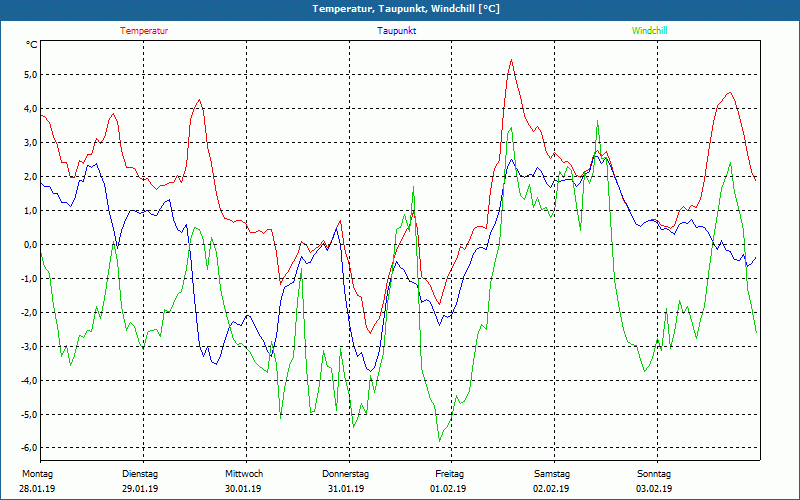Select the Donnerstag day label
The height and width of the screenshot is (500, 800).
pyautogui.click(x=346, y=473)
